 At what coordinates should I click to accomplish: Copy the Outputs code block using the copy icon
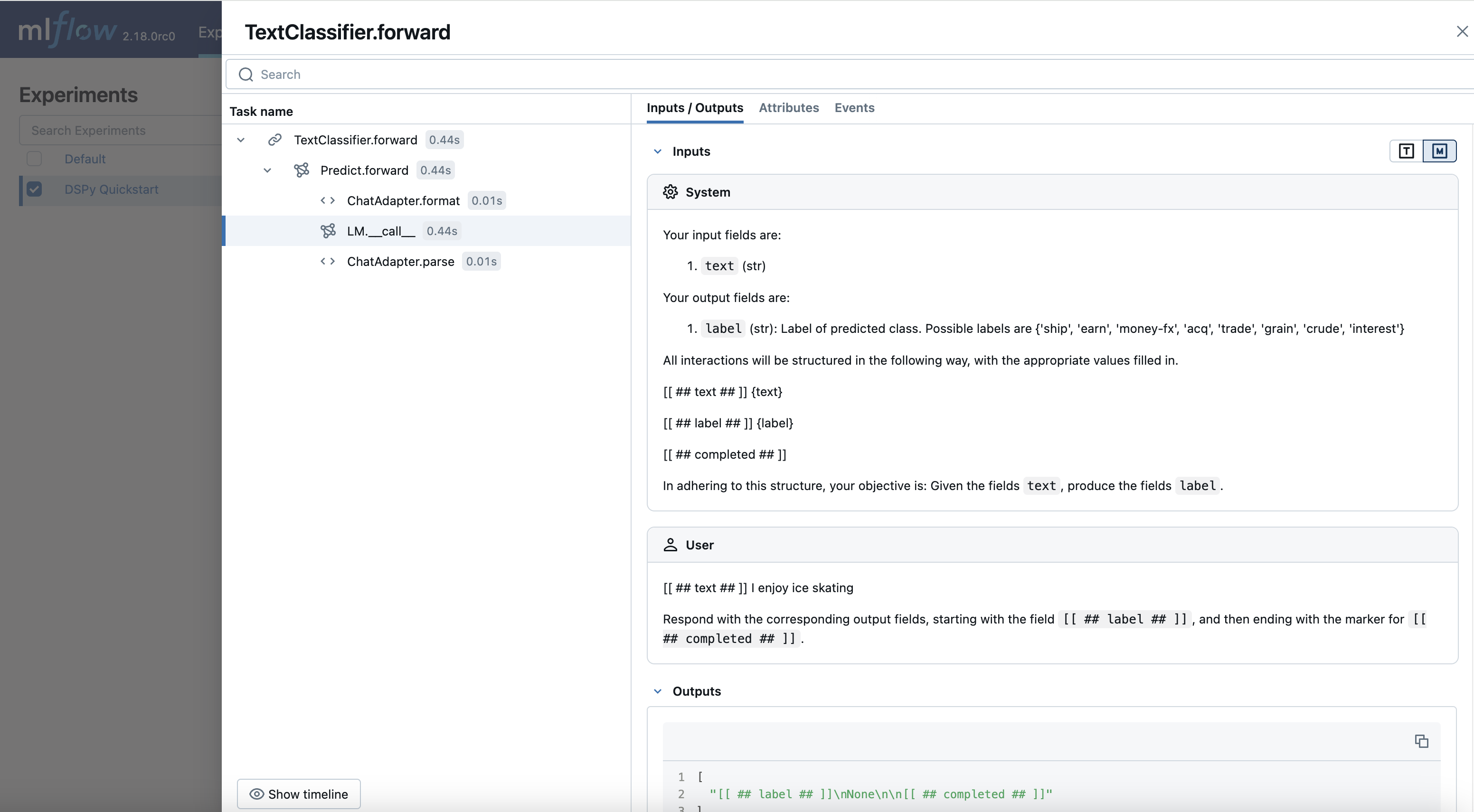click(1421, 741)
